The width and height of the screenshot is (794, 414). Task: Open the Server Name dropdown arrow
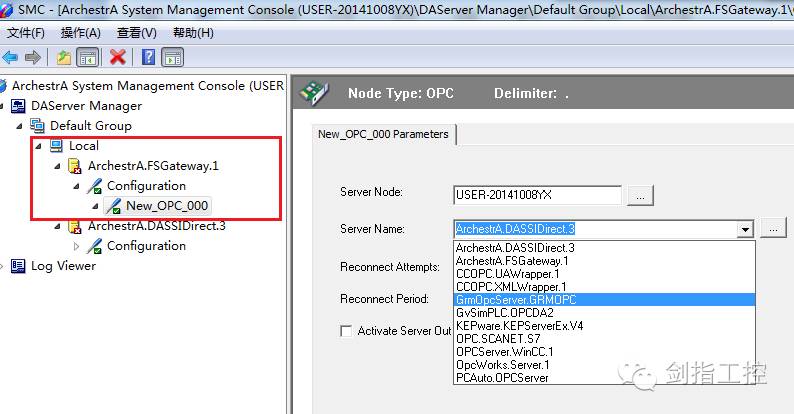pyautogui.click(x=745, y=229)
